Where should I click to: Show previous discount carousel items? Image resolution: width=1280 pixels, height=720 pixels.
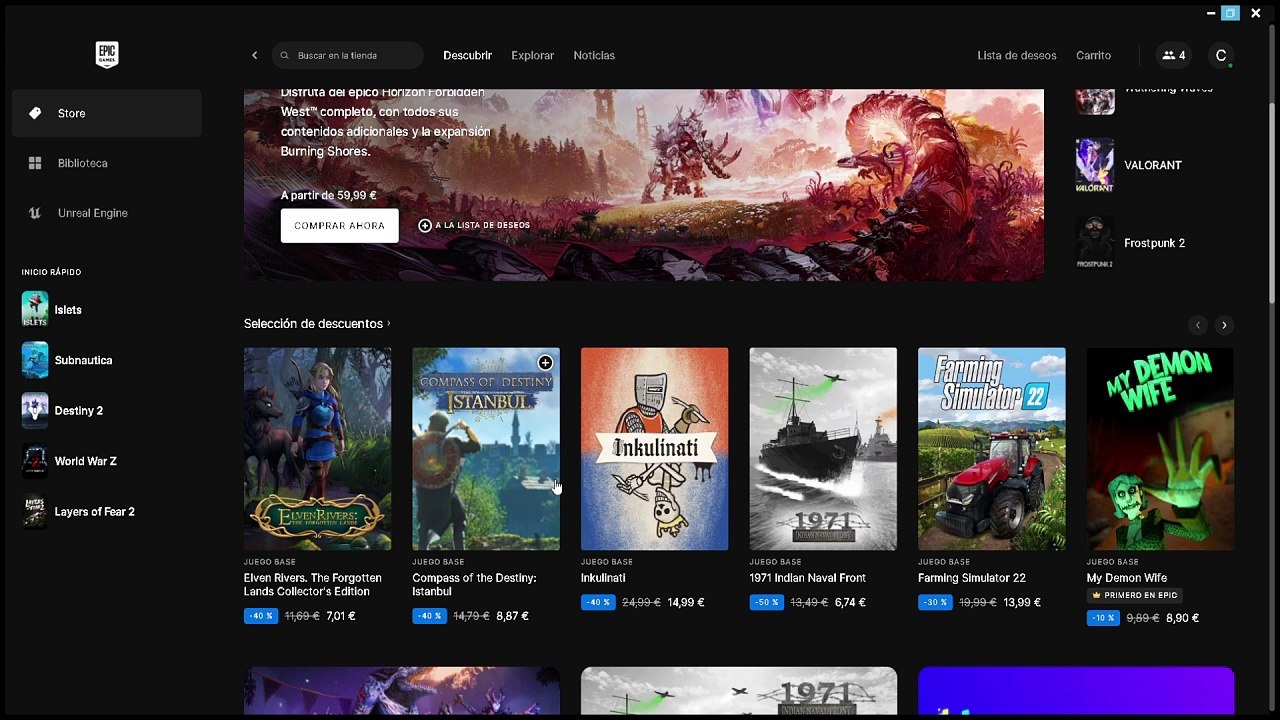1198,325
